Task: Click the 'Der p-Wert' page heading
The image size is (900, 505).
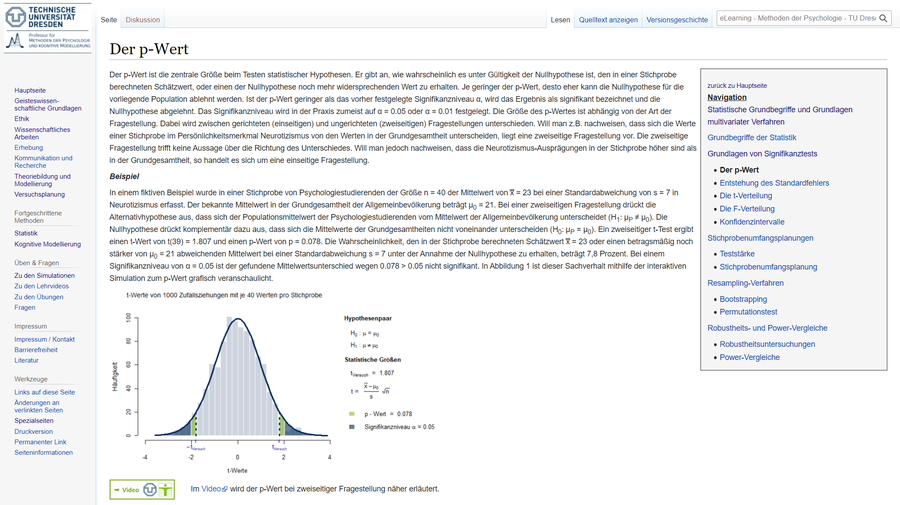Action: (x=149, y=49)
